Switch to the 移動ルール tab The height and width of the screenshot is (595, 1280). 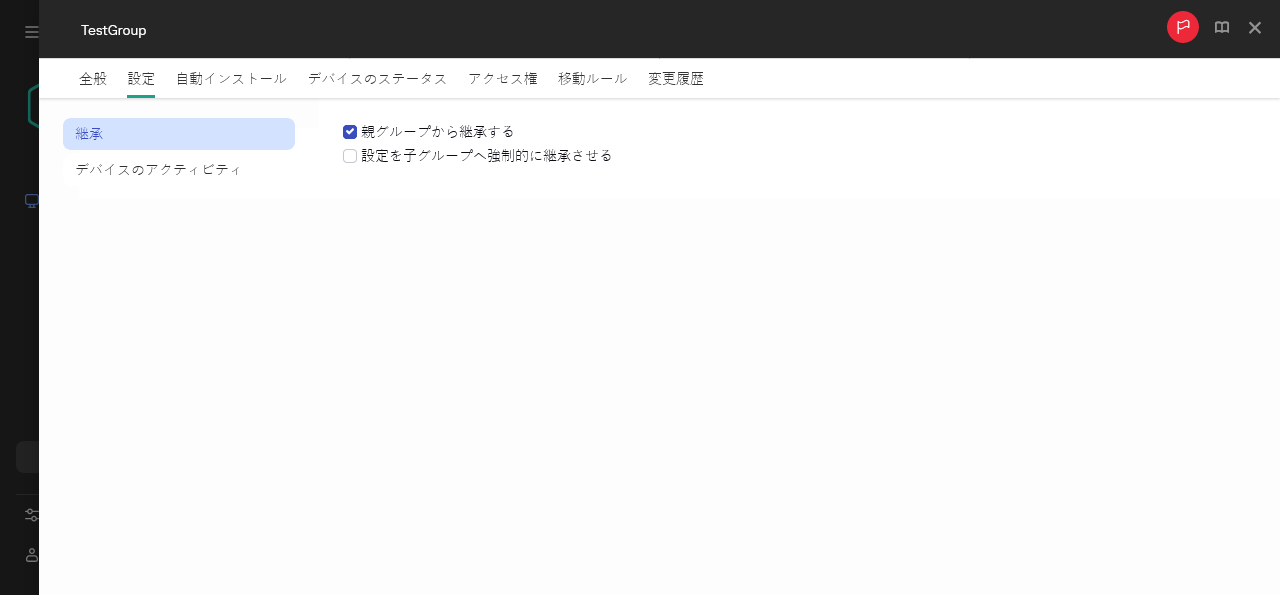[592, 78]
